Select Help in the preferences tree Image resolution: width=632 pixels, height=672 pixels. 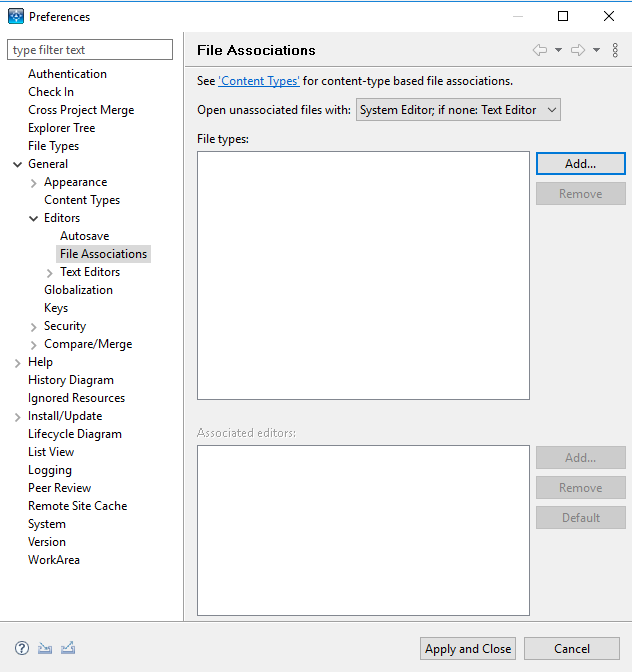click(x=40, y=362)
